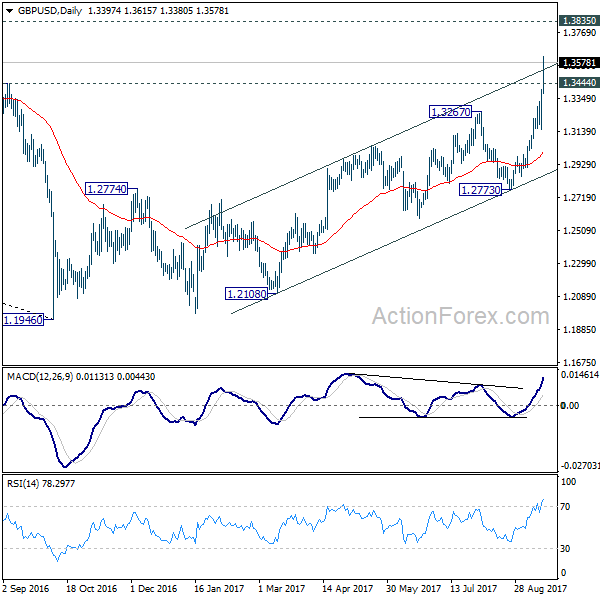The width and height of the screenshot is (600, 600).
Task: Click the 18 Oct 2016 date label
Action: [91, 588]
